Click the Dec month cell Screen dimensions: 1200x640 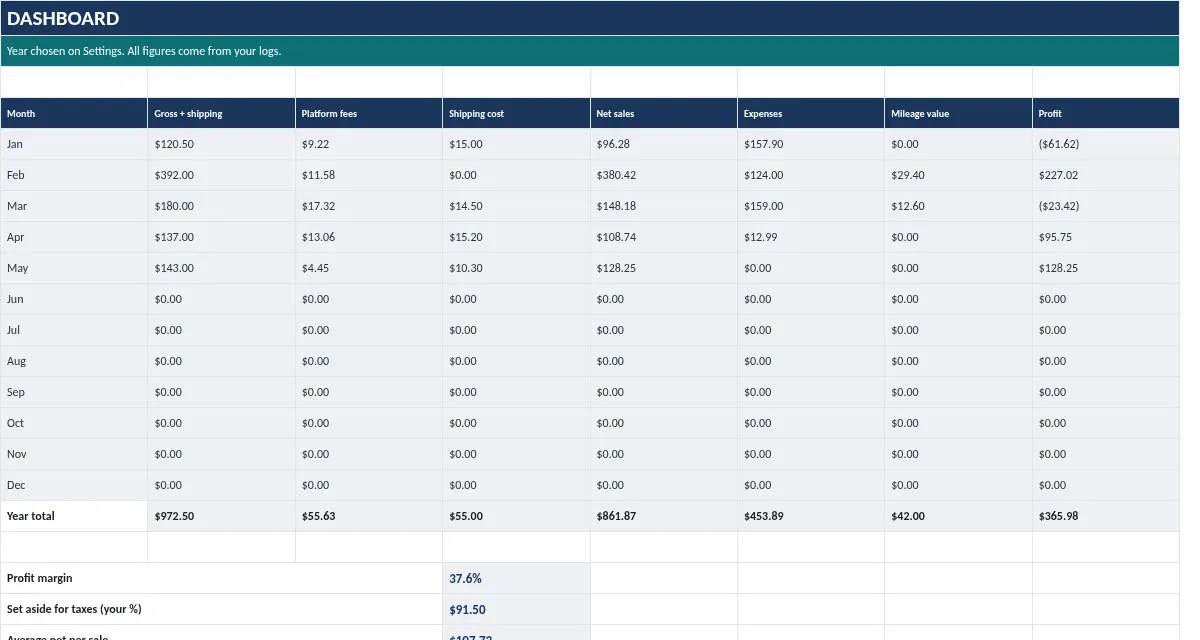(74, 485)
